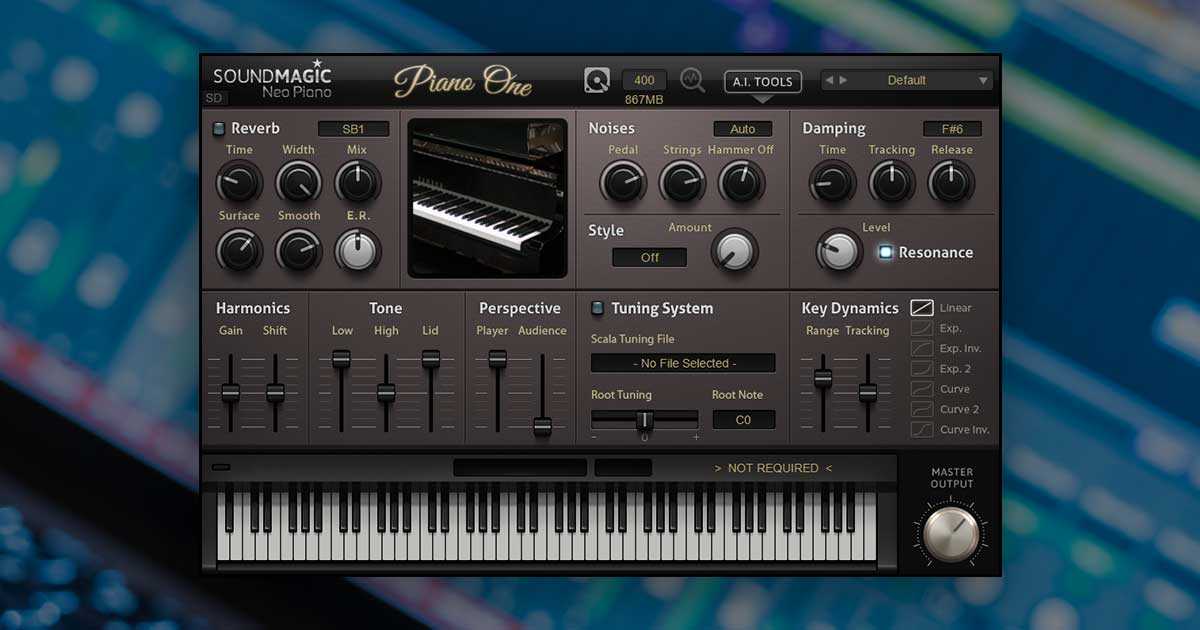Toggle the Reverb power switch

219,128
